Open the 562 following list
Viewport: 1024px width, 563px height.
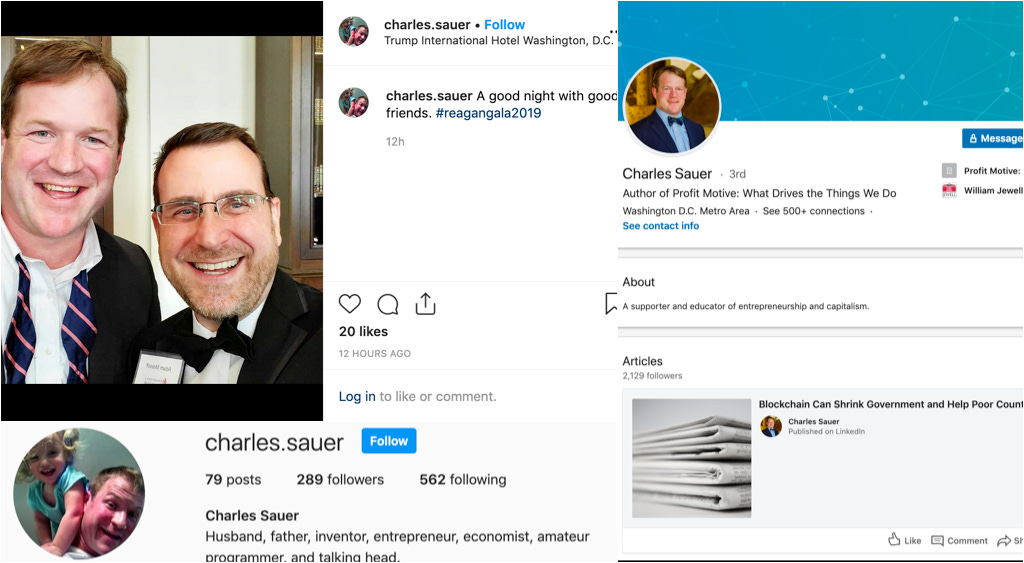(462, 479)
